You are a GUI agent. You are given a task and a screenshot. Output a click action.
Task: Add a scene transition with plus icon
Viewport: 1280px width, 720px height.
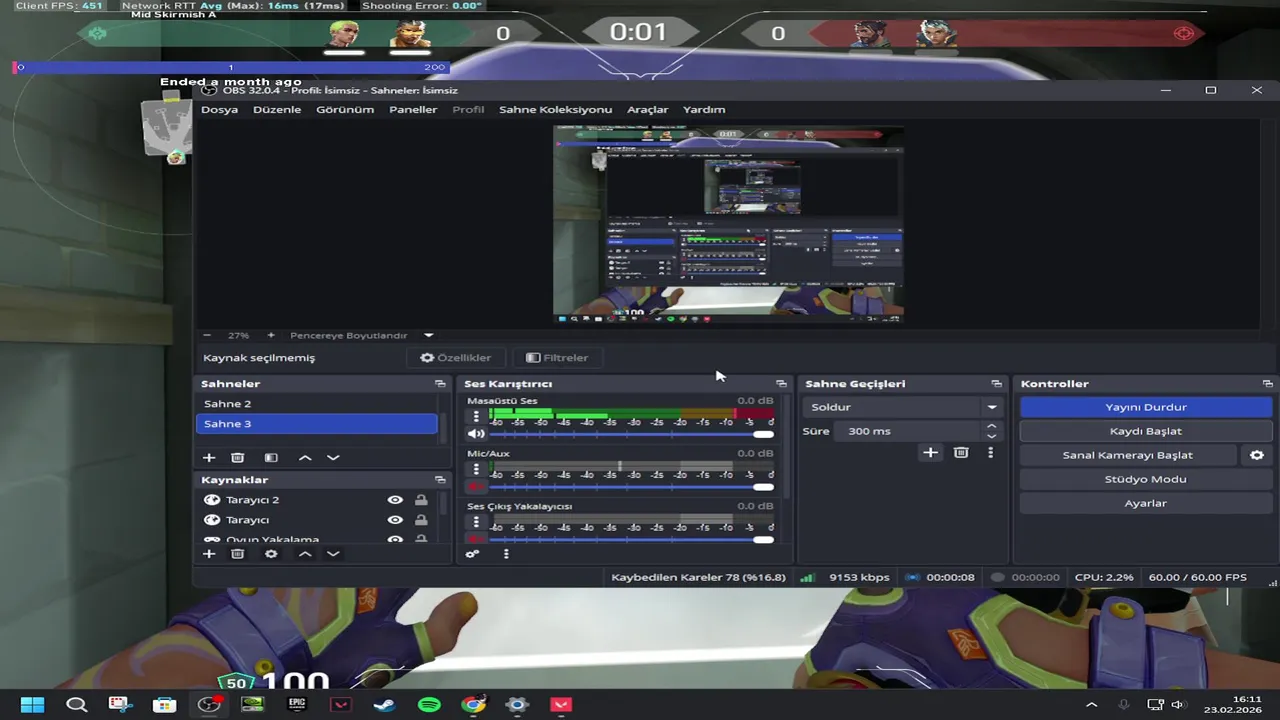tap(930, 452)
